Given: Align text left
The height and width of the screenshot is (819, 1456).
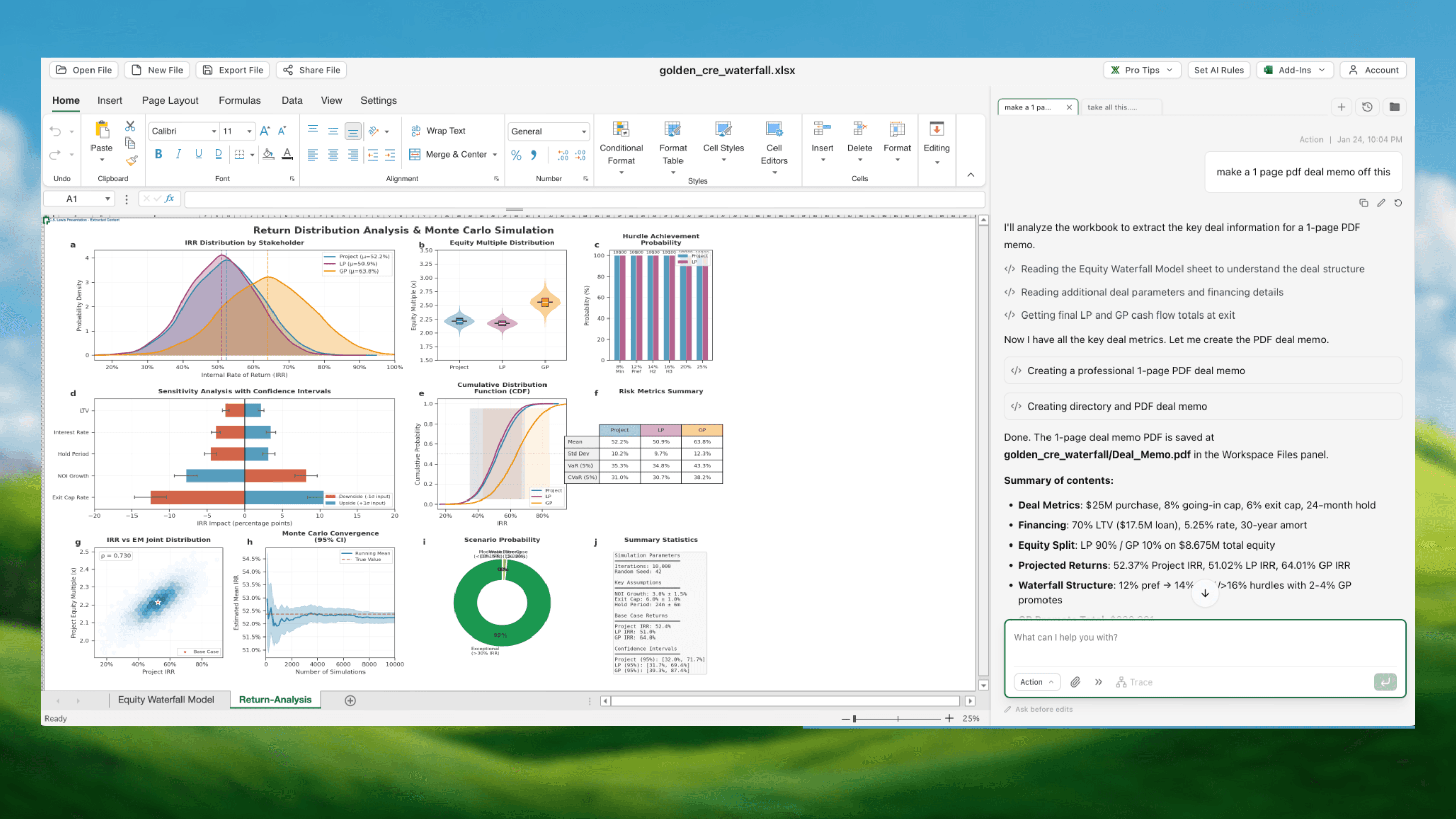Looking at the screenshot, I should [312, 154].
